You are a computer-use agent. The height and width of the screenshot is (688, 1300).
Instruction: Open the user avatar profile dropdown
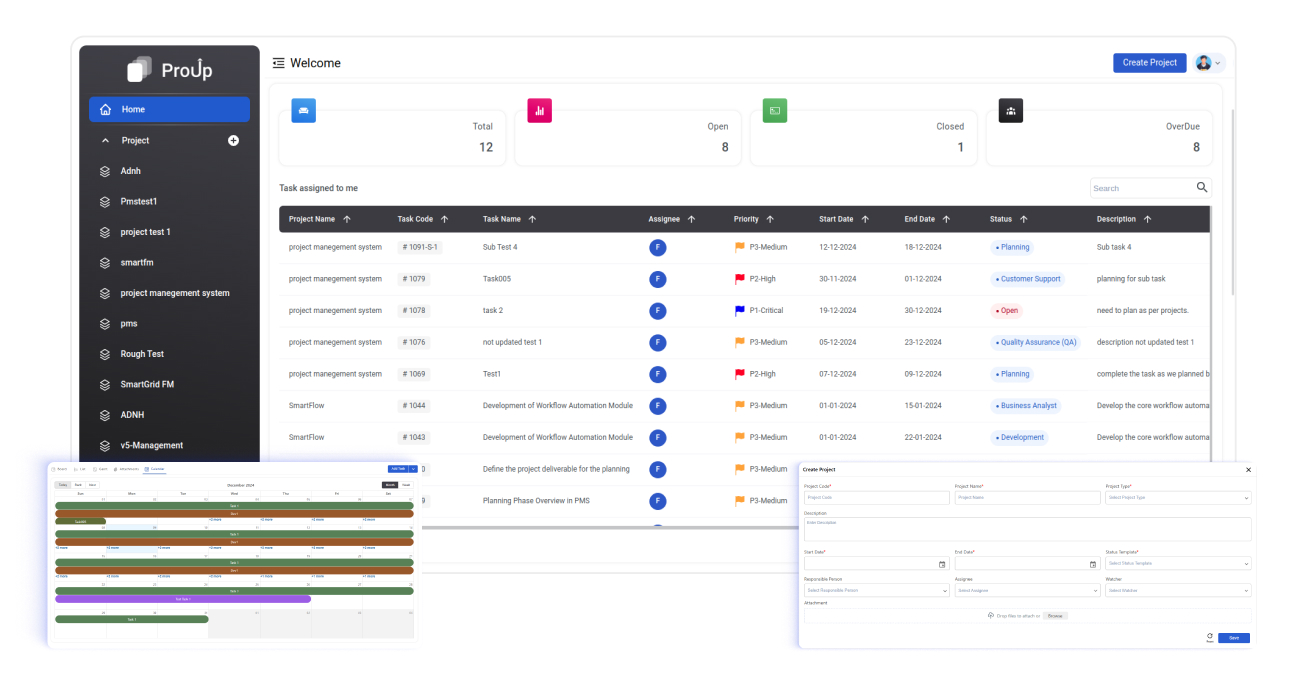pos(1208,63)
